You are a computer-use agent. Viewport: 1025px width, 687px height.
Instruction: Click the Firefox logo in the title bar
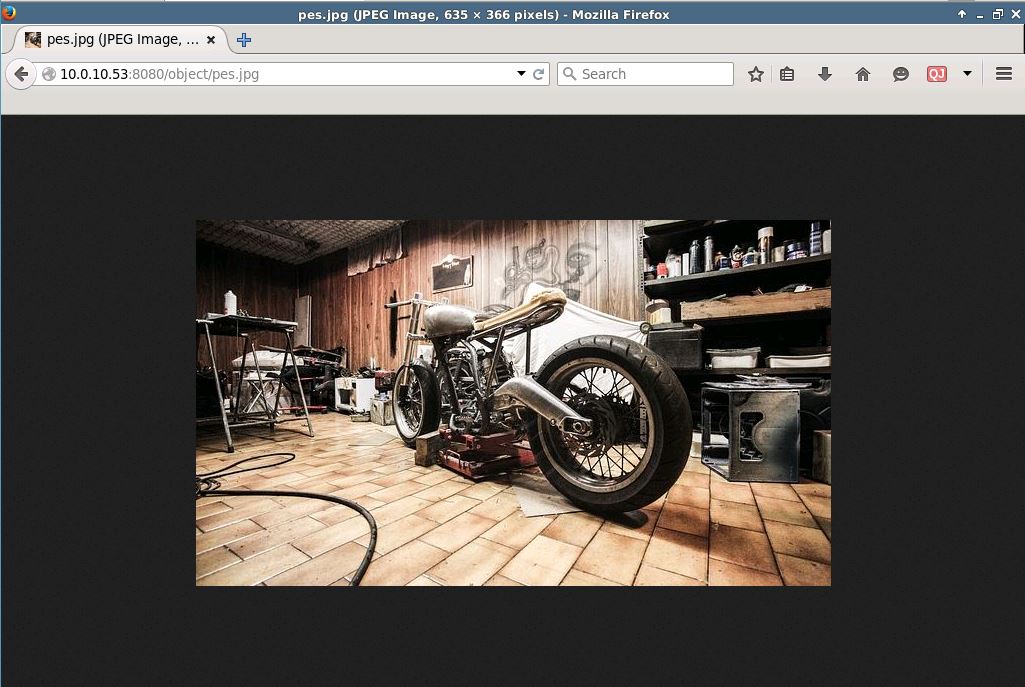8,12
